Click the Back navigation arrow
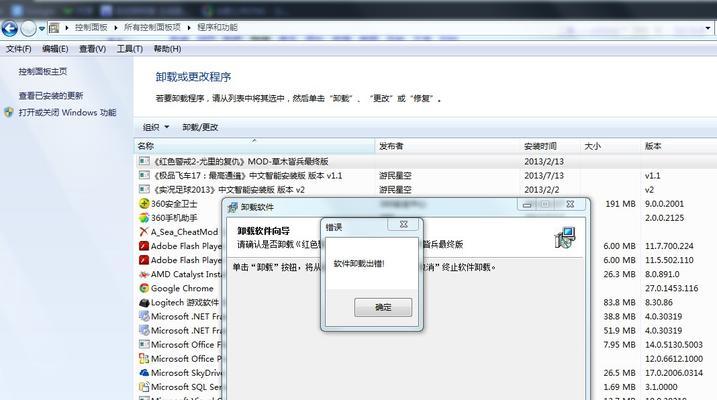 (10, 28)
